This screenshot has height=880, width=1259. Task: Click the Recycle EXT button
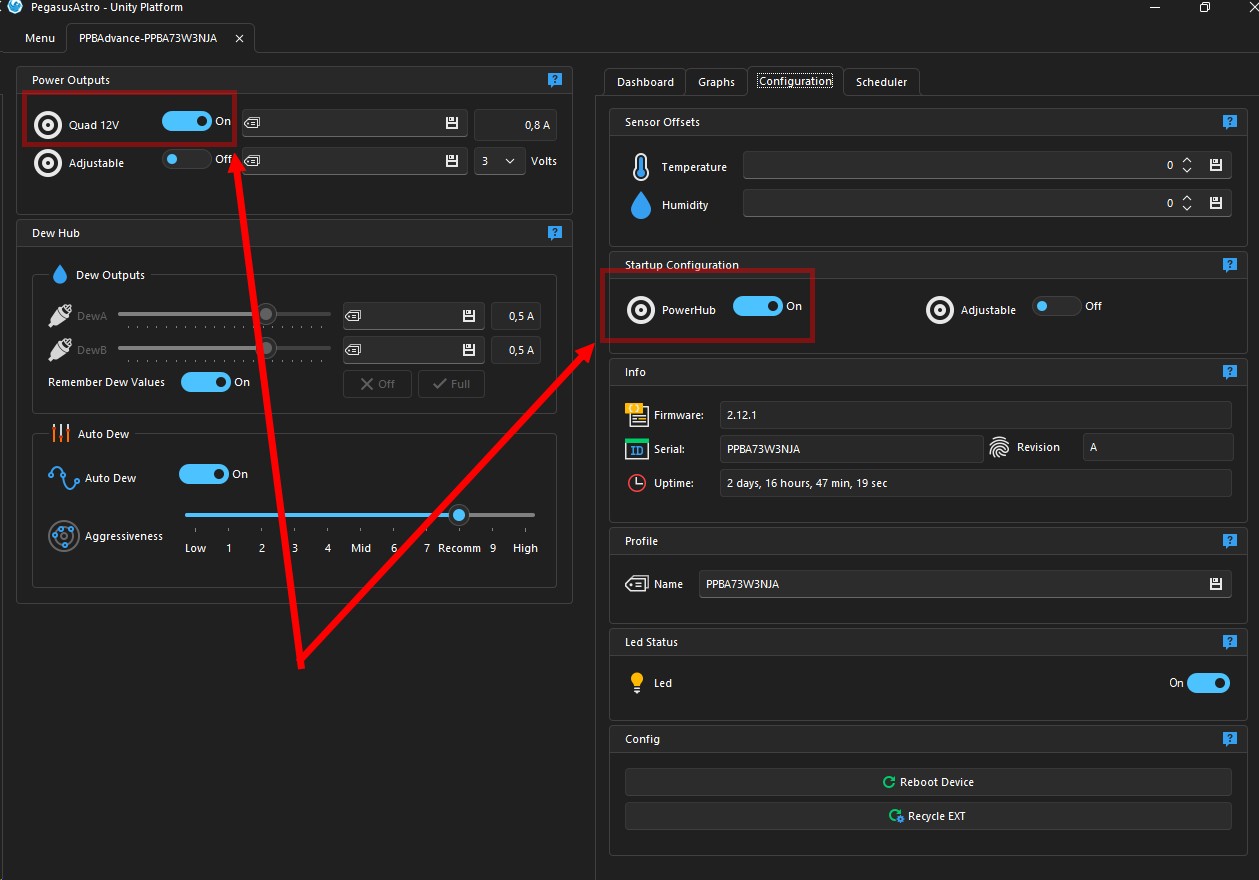[x=928, y=816]
